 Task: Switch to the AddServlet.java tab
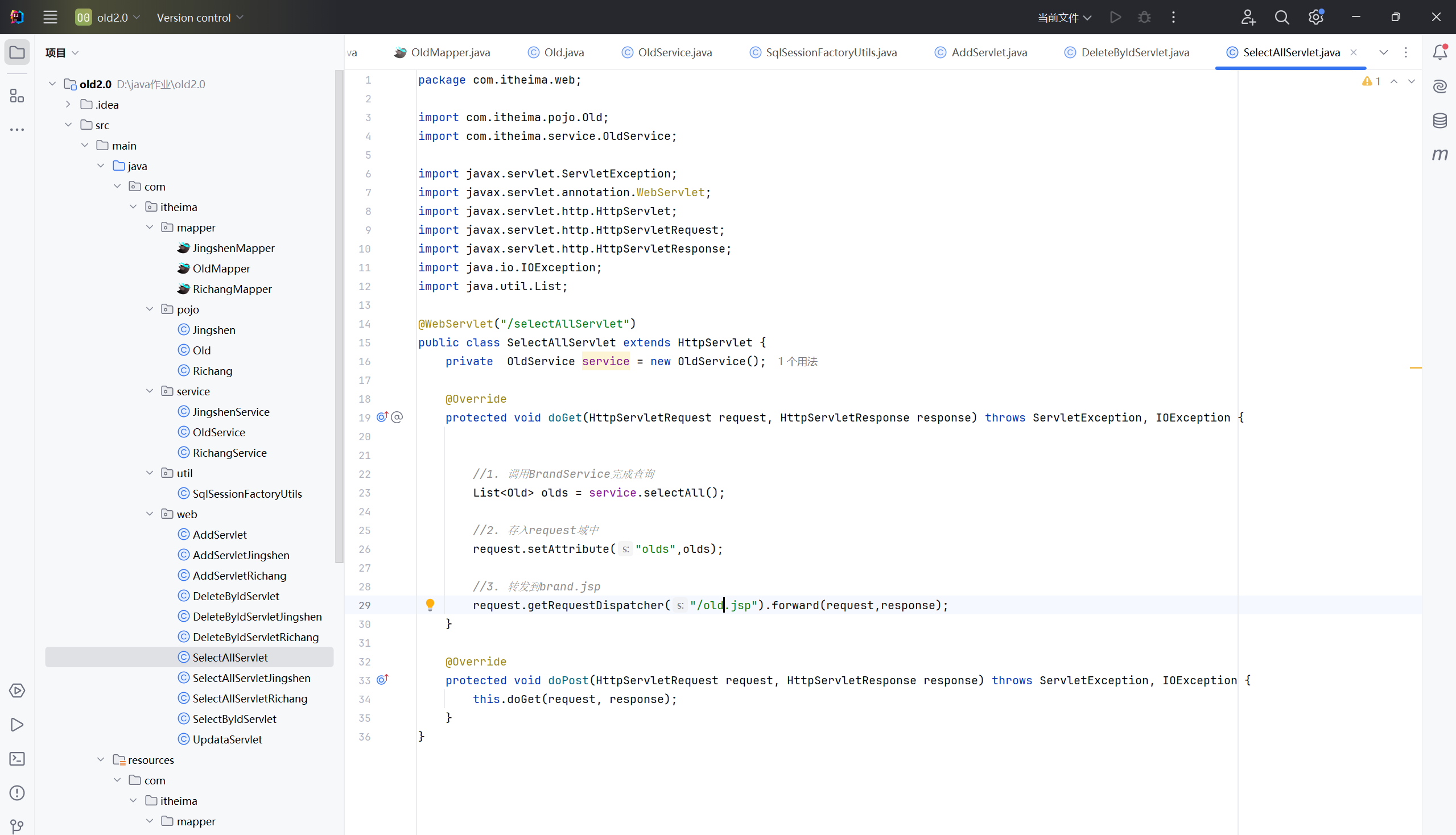988,53
